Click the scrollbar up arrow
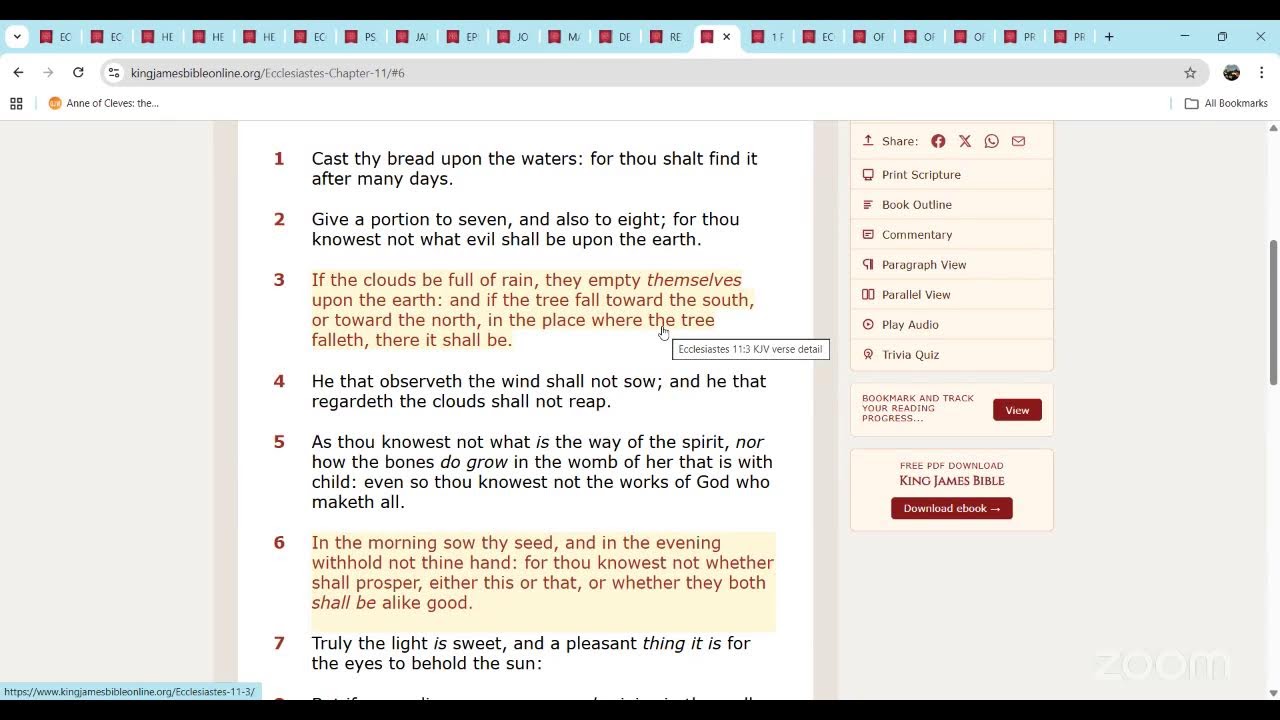Viewport: 1280px width, 720px height. [x=1273, y=128]
